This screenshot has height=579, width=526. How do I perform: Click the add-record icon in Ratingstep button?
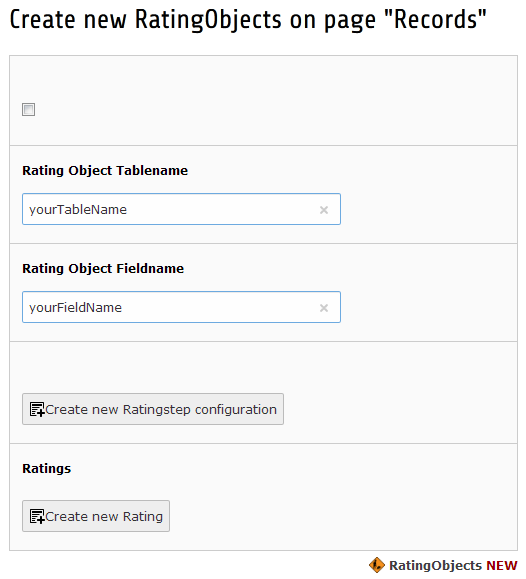coord(37,409)
